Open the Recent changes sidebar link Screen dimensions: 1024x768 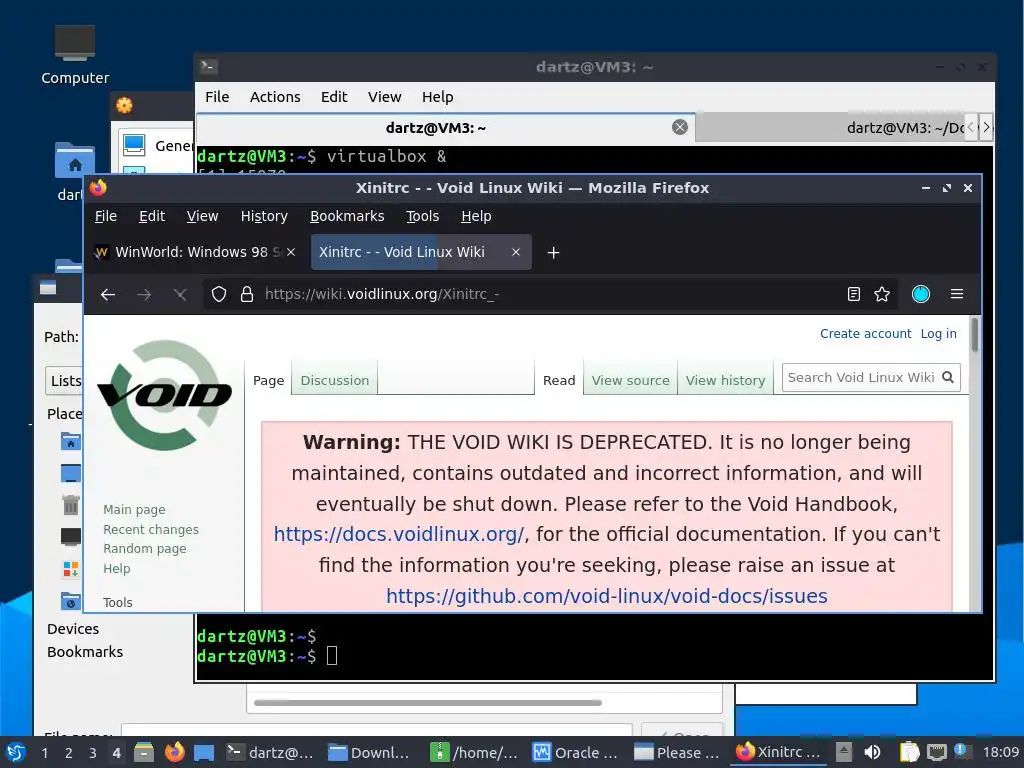click(151, 530)
